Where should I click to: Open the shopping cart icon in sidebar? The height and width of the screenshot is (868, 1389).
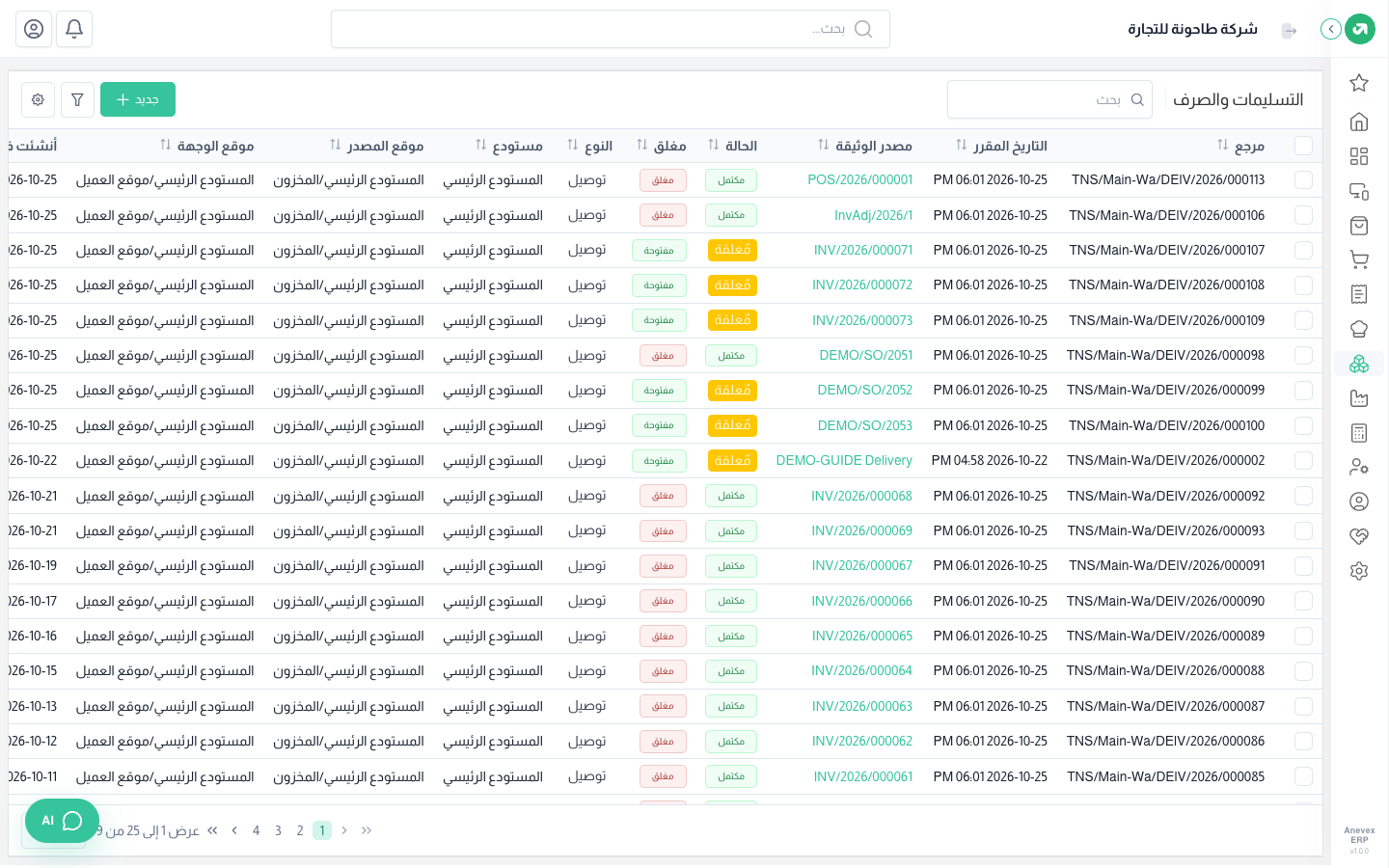1359,259
